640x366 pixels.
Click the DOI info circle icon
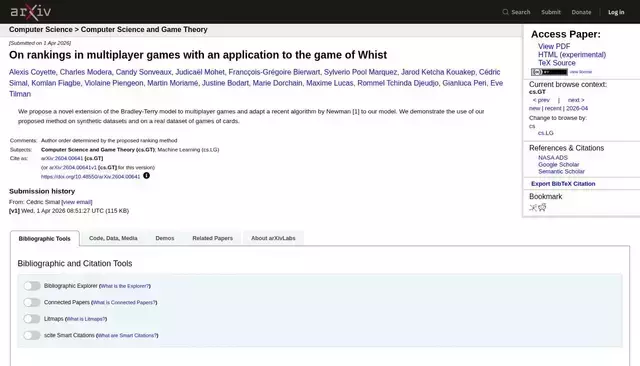[x=147, y=175]
